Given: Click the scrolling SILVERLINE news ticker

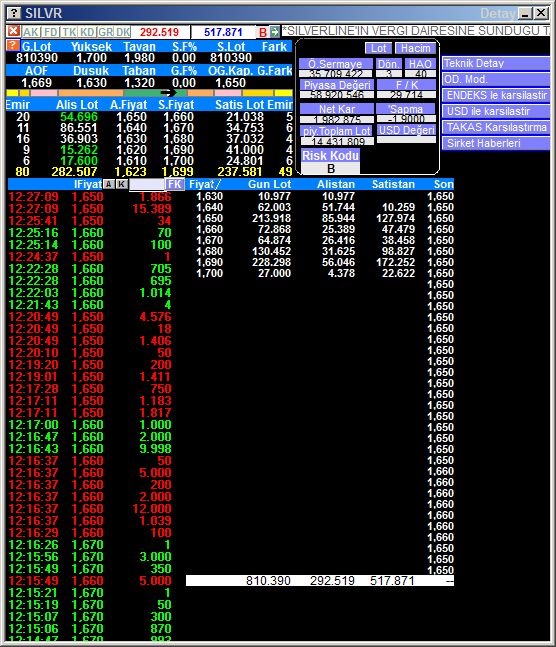Looking at the screenshot, I should pos(415,31).
